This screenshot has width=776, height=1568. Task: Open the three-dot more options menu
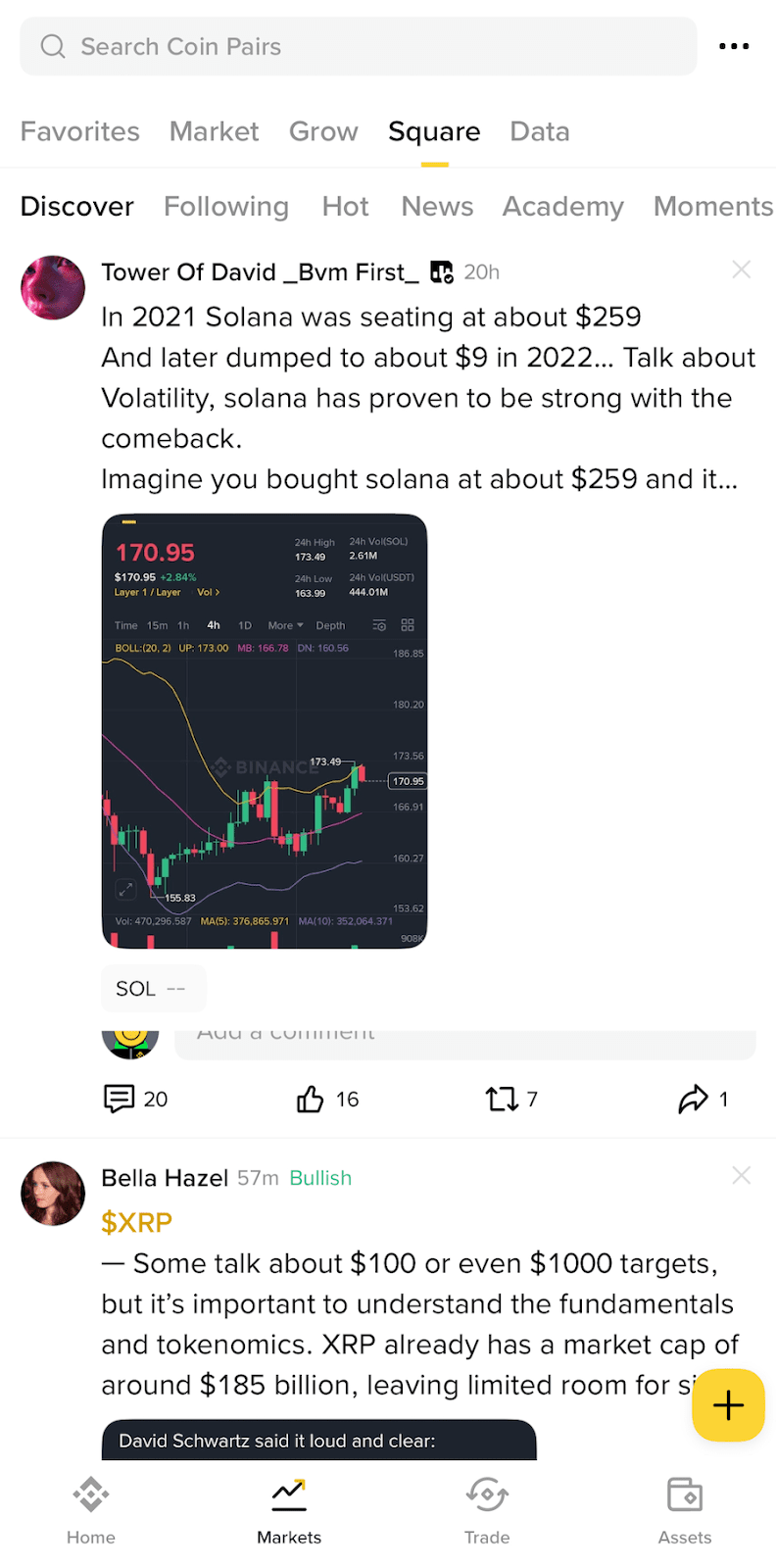734,46
